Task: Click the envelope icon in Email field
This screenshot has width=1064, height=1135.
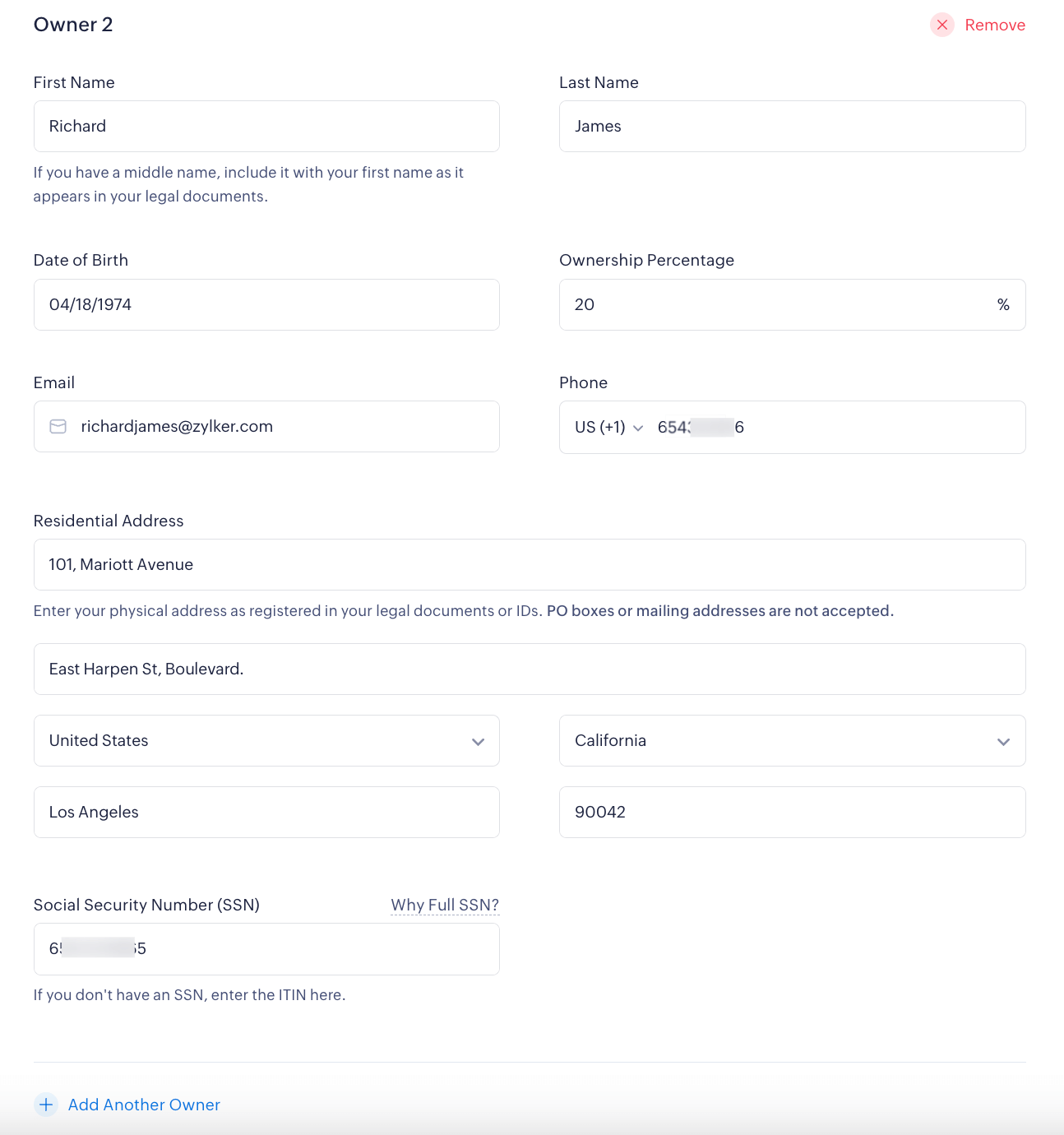Action: [x=58, y=426]
